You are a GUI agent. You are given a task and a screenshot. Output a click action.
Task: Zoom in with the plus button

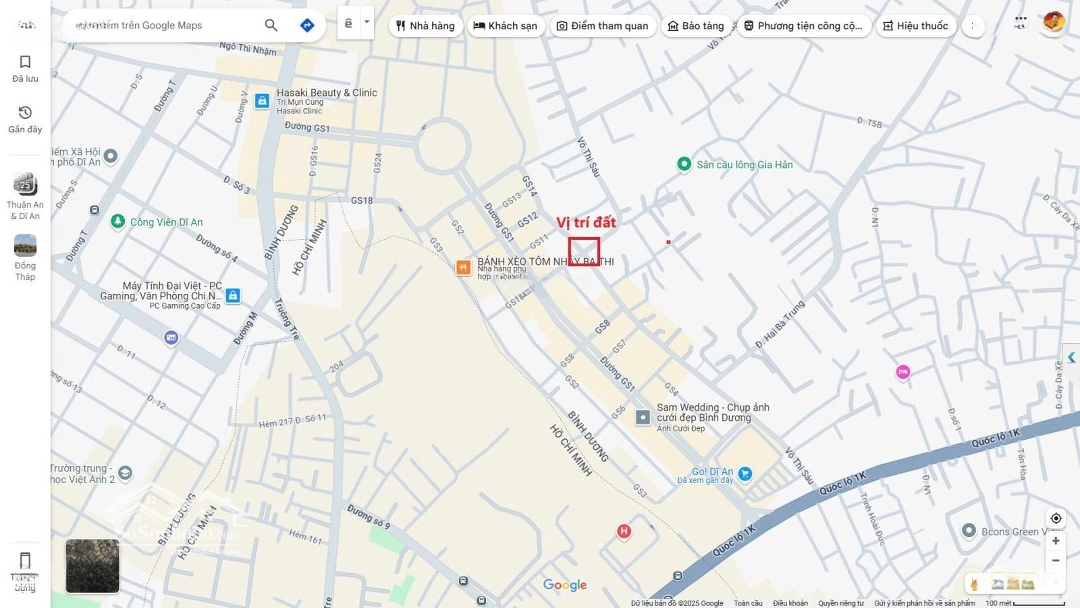(1055, 541)
